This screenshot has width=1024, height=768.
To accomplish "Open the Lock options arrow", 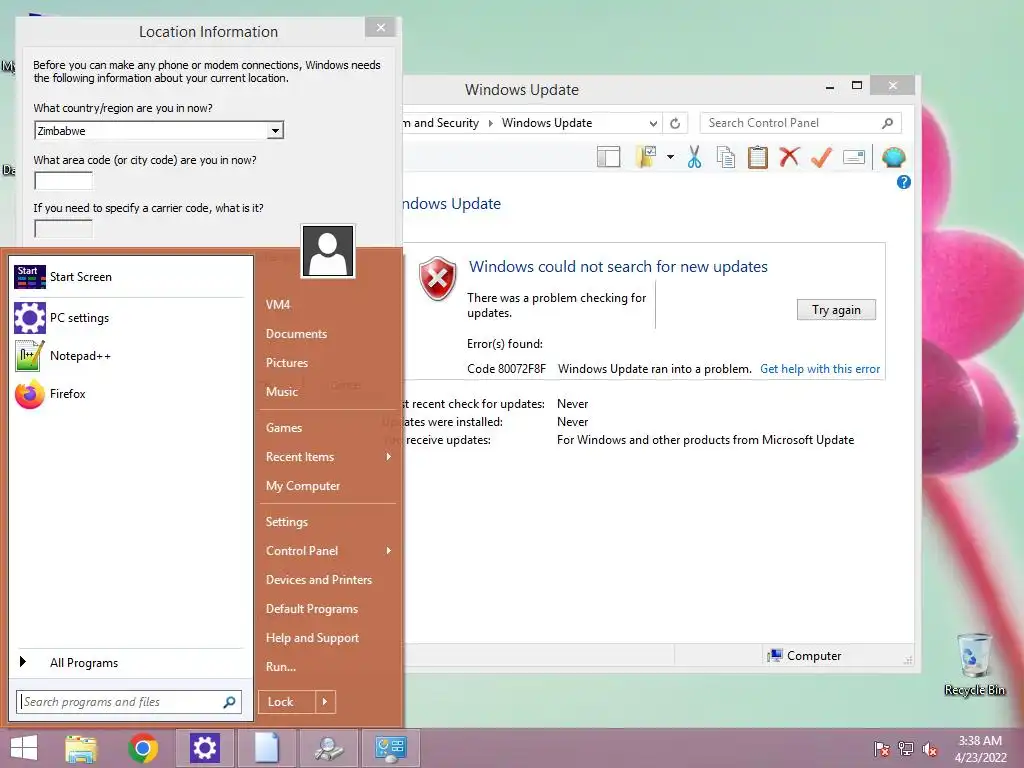I will pos(325,702).
